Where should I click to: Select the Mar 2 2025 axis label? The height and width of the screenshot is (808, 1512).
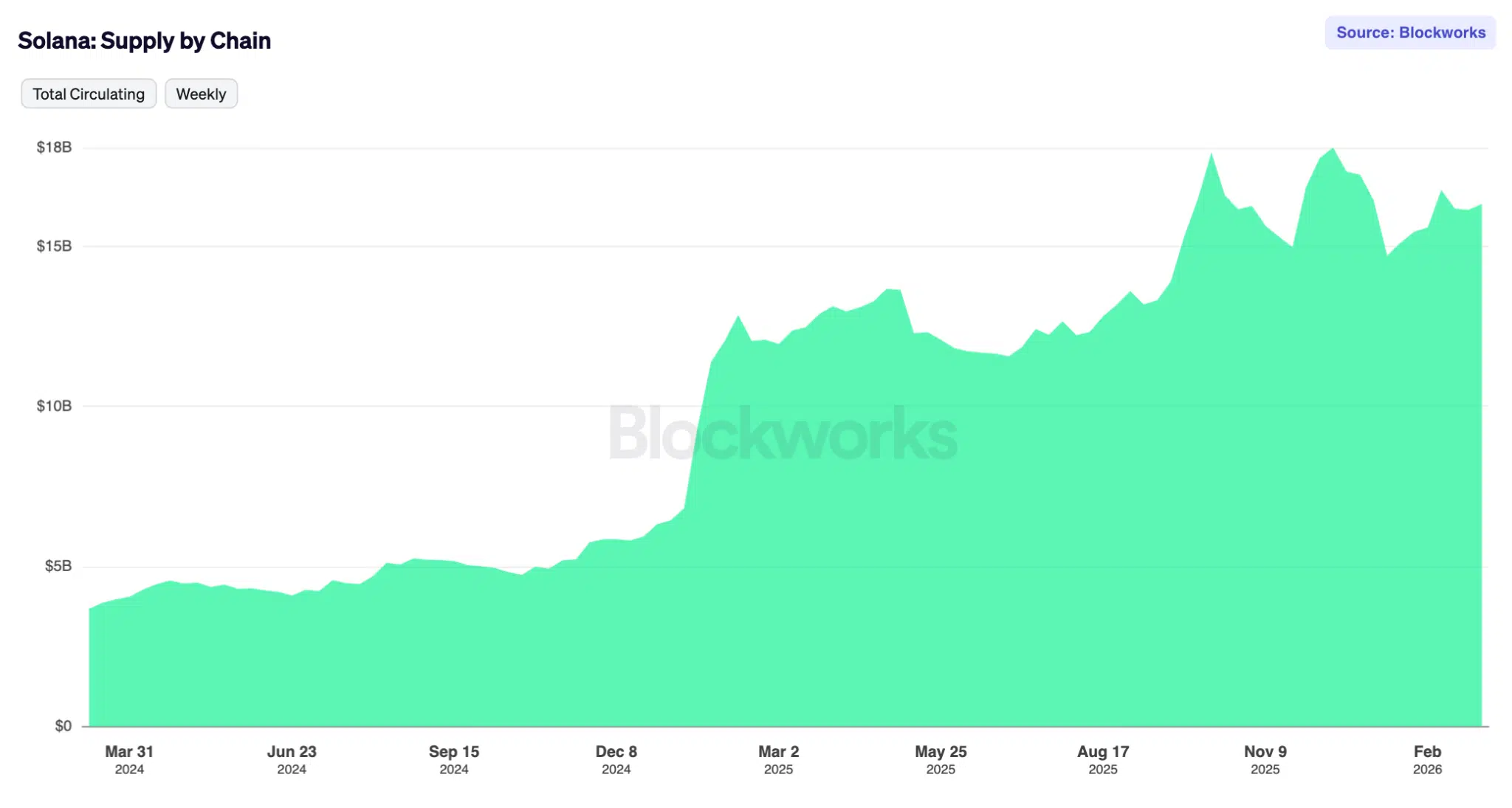[x=779, y=759]
